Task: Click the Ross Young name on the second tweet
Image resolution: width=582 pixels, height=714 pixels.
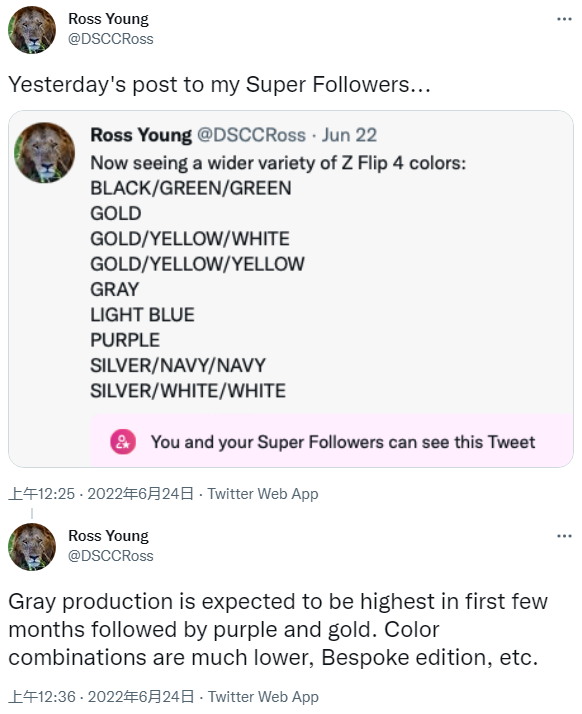Action: click(108, 536)
